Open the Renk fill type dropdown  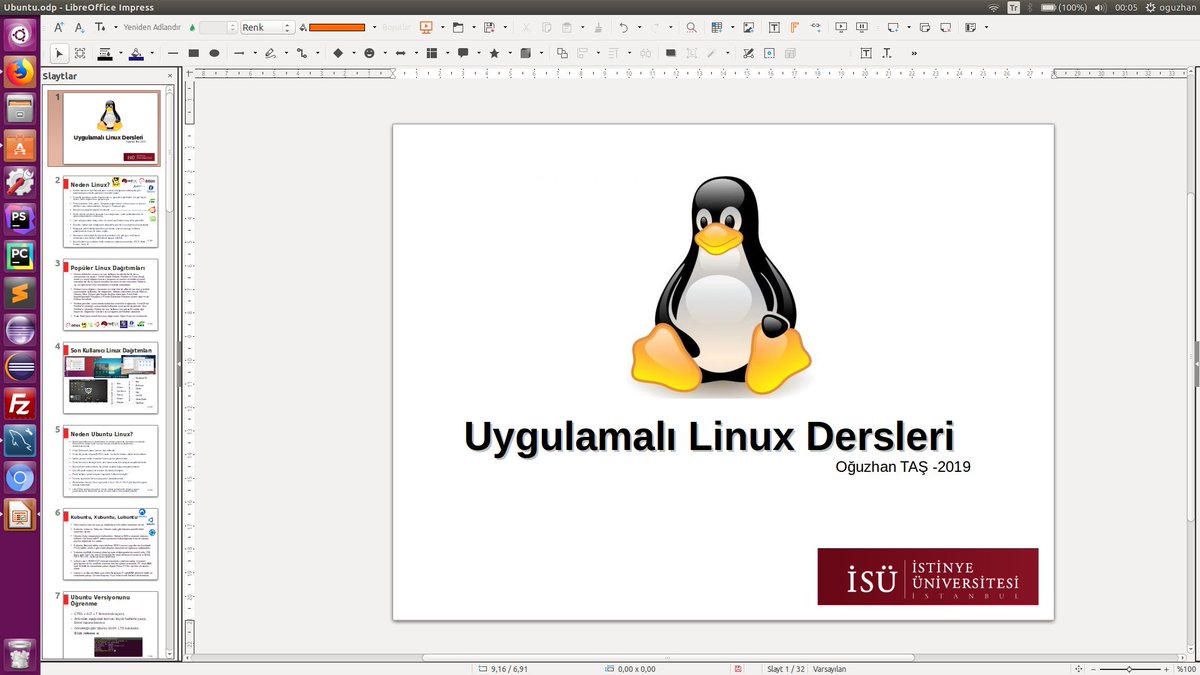pos(267,27)
